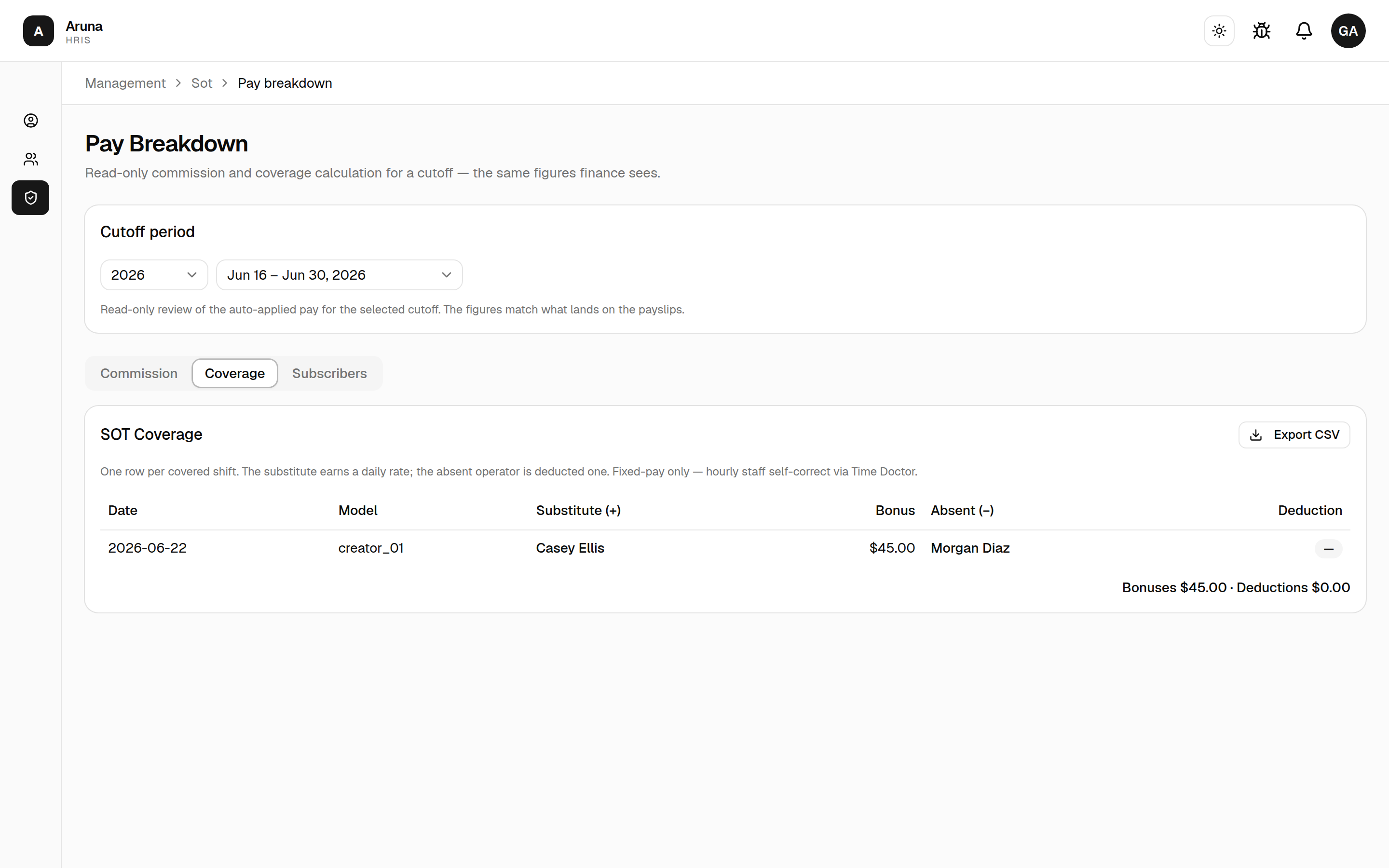The width and height of the screenshot is (1389, 868).
Task: Open the Jun 16 – Jun 30 cutoff dropdown
Action: pos(339,275)
